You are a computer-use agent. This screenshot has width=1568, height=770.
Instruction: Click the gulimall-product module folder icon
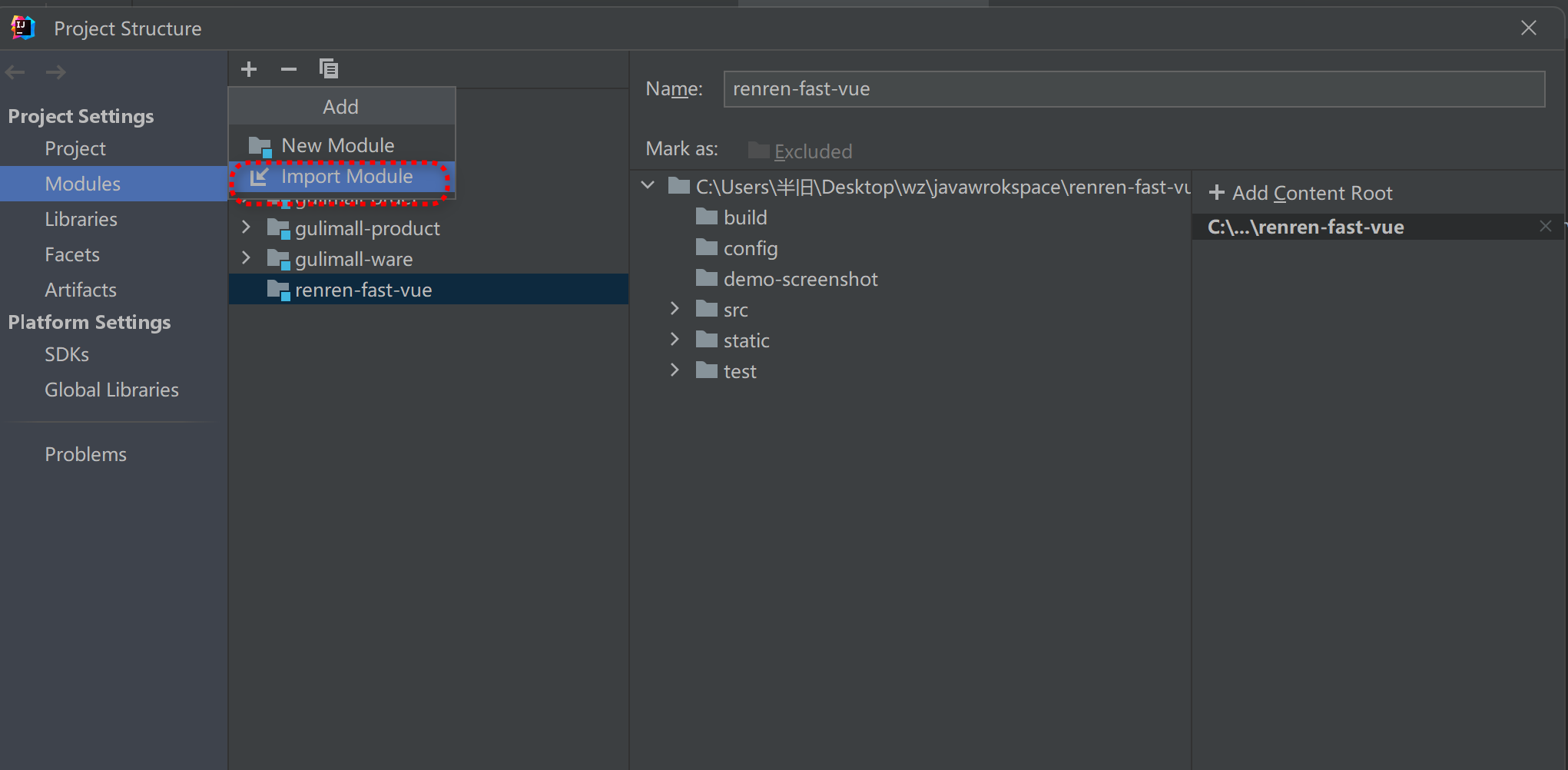pos(278,228)
